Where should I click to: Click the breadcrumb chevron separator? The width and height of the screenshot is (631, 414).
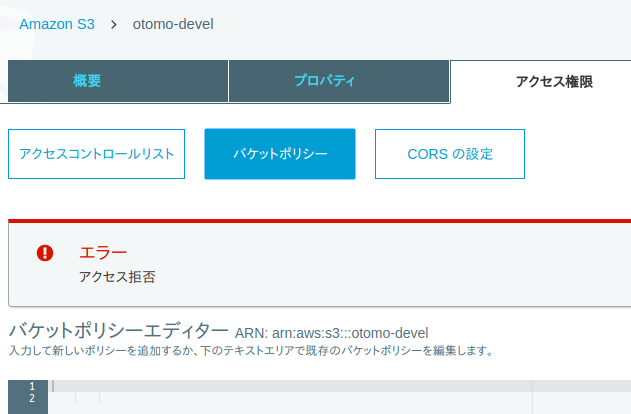click(113, 25)
